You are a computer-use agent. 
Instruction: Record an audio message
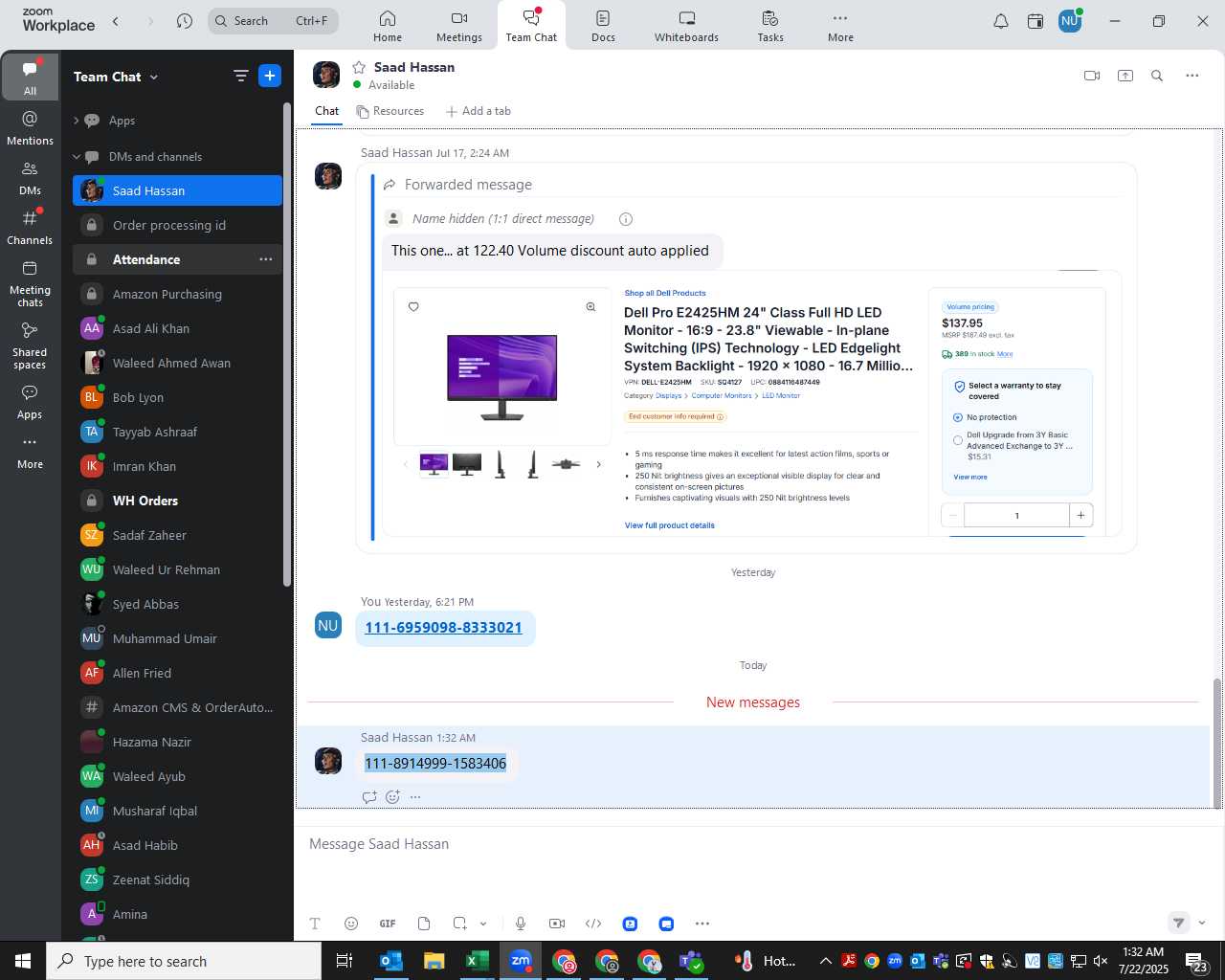point(521,924)
